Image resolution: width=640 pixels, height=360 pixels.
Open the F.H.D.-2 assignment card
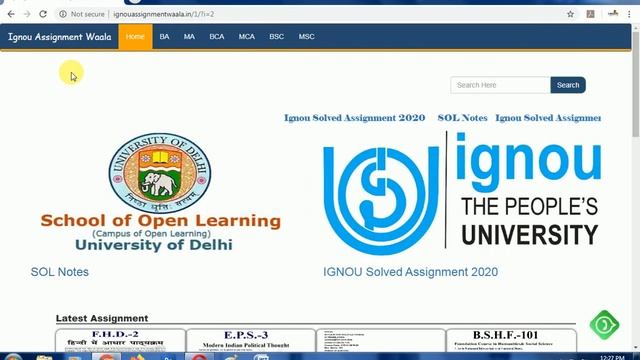click(x=120, y=340)
